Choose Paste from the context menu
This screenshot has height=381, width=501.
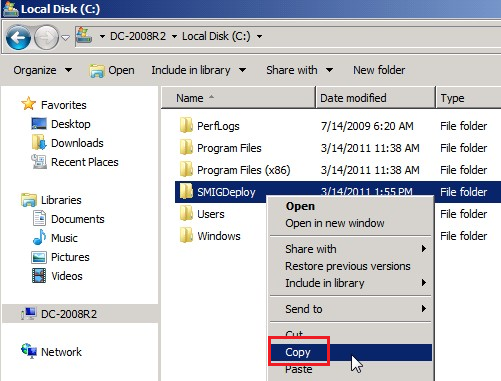[x=351, y=369]
